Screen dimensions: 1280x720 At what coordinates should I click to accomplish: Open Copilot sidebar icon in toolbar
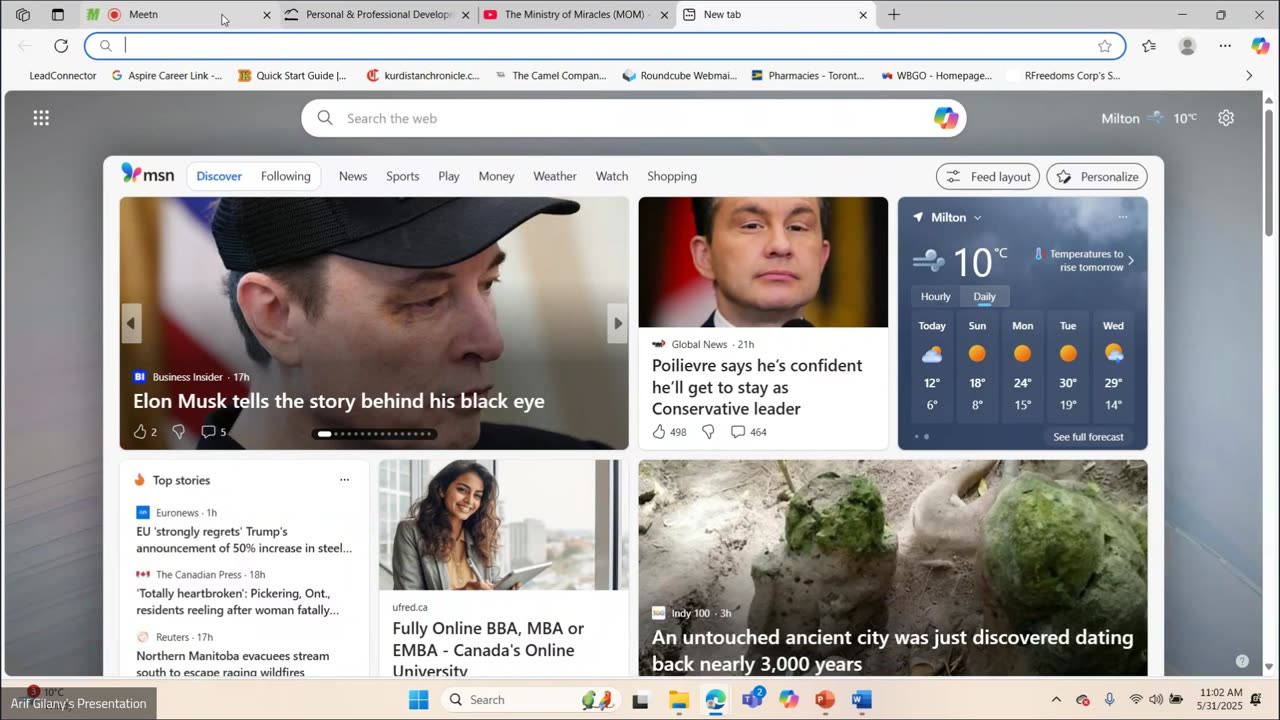pos(1260,46)
